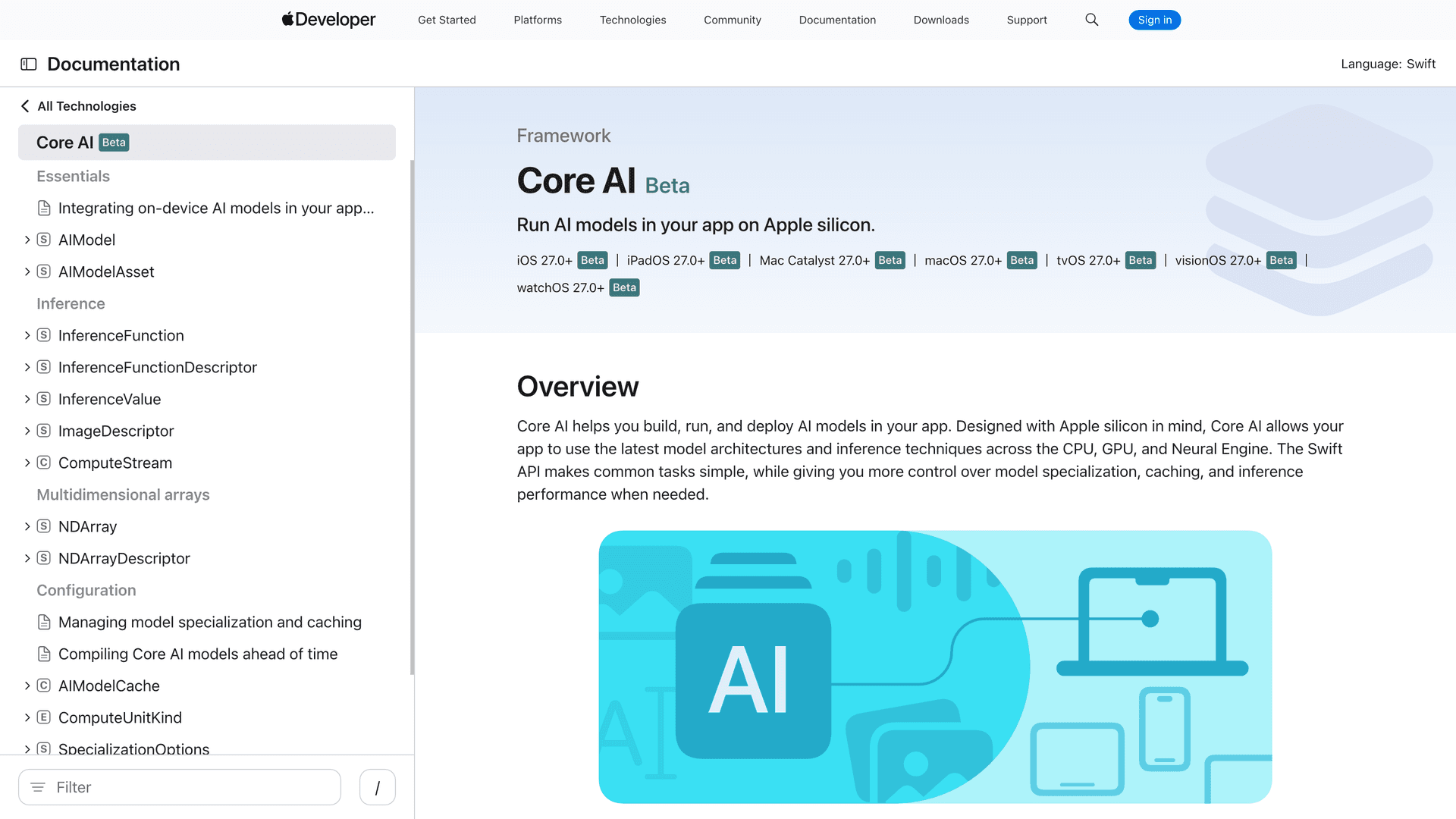The height and width of the screenshot is (819, 1456).
Task: Select the ImageDescriptor label
Action: point(116,431)
